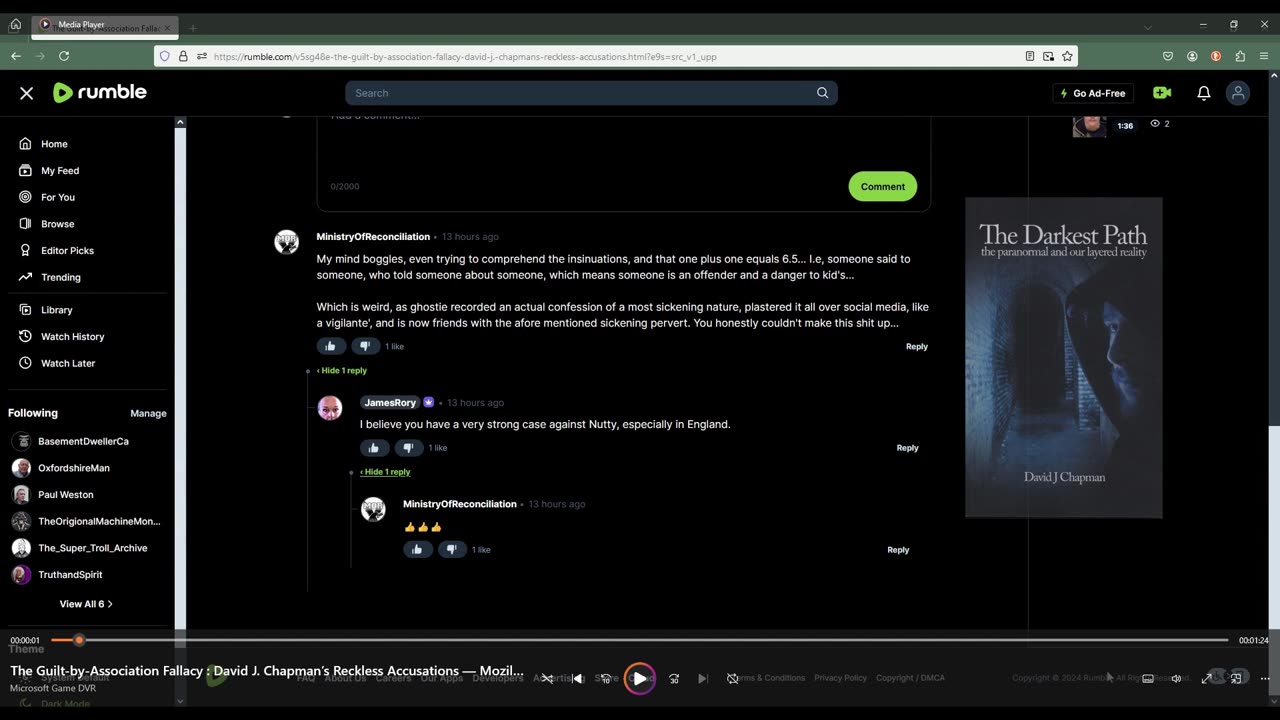The height and width of the screenshot is (720, 1280).
Task: Collapse replies under JamesRory's comment
Action: 385,472
